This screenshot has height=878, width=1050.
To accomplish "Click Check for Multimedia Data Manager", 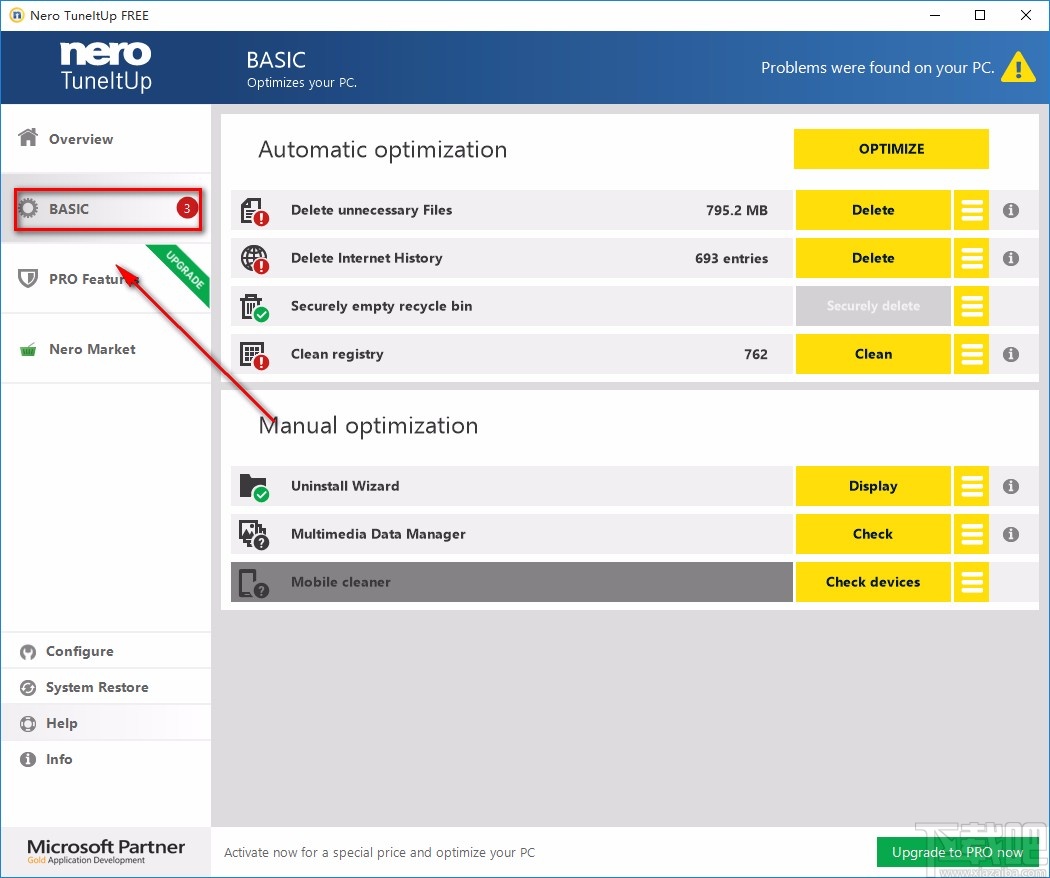I will click(x=873, y=534).
